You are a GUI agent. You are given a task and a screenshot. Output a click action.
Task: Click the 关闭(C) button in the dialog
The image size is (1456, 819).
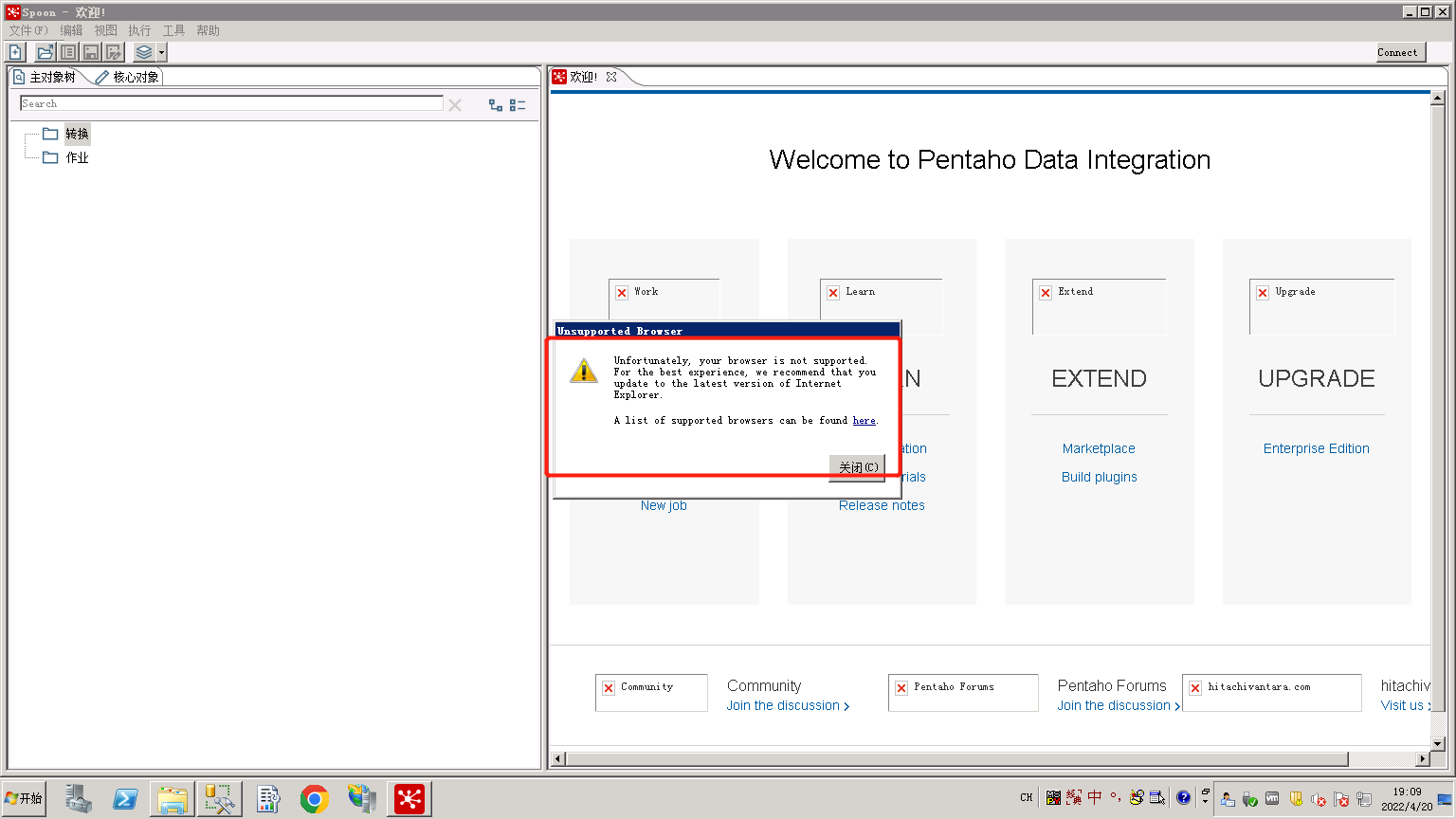858,467
